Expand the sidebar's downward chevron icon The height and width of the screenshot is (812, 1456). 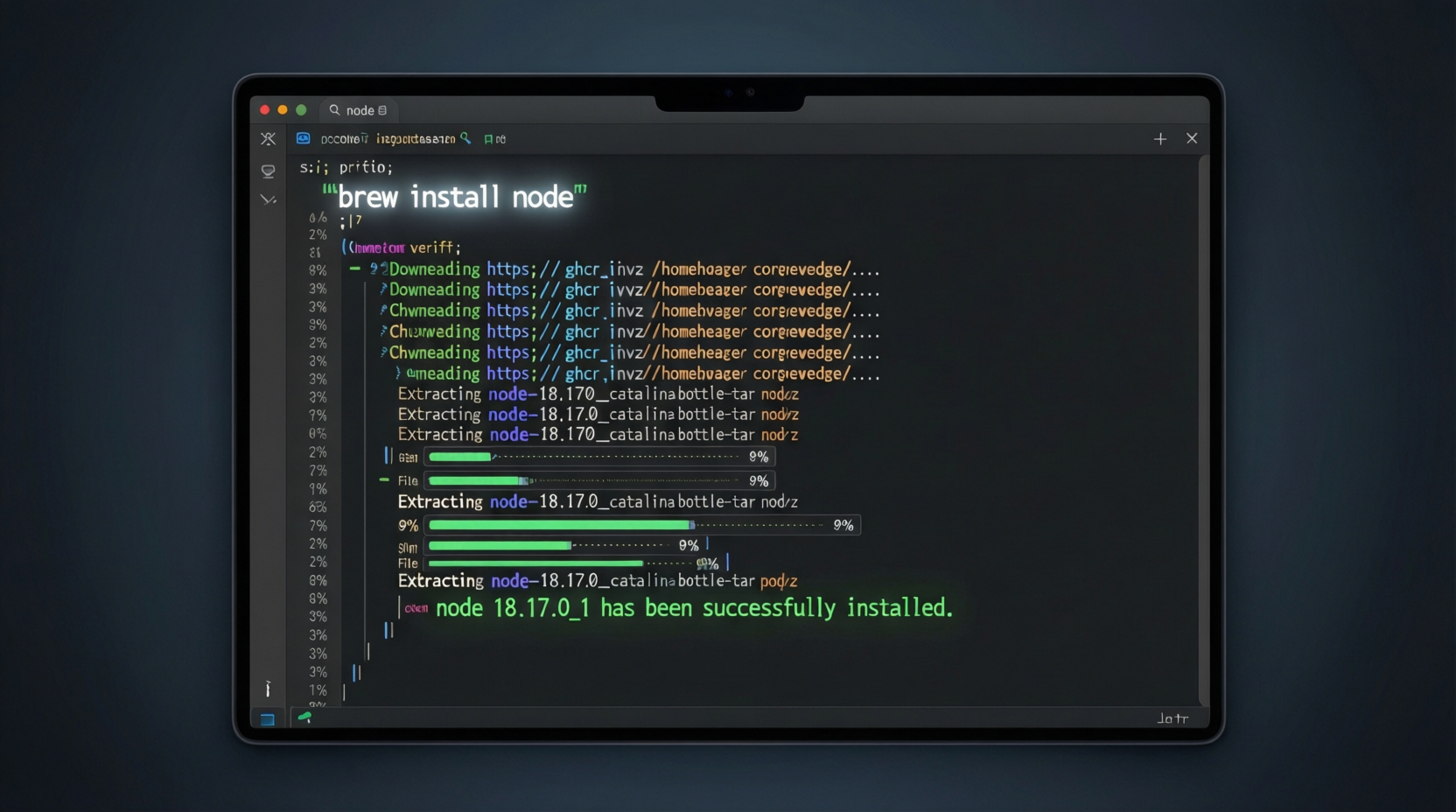point(268,200)
